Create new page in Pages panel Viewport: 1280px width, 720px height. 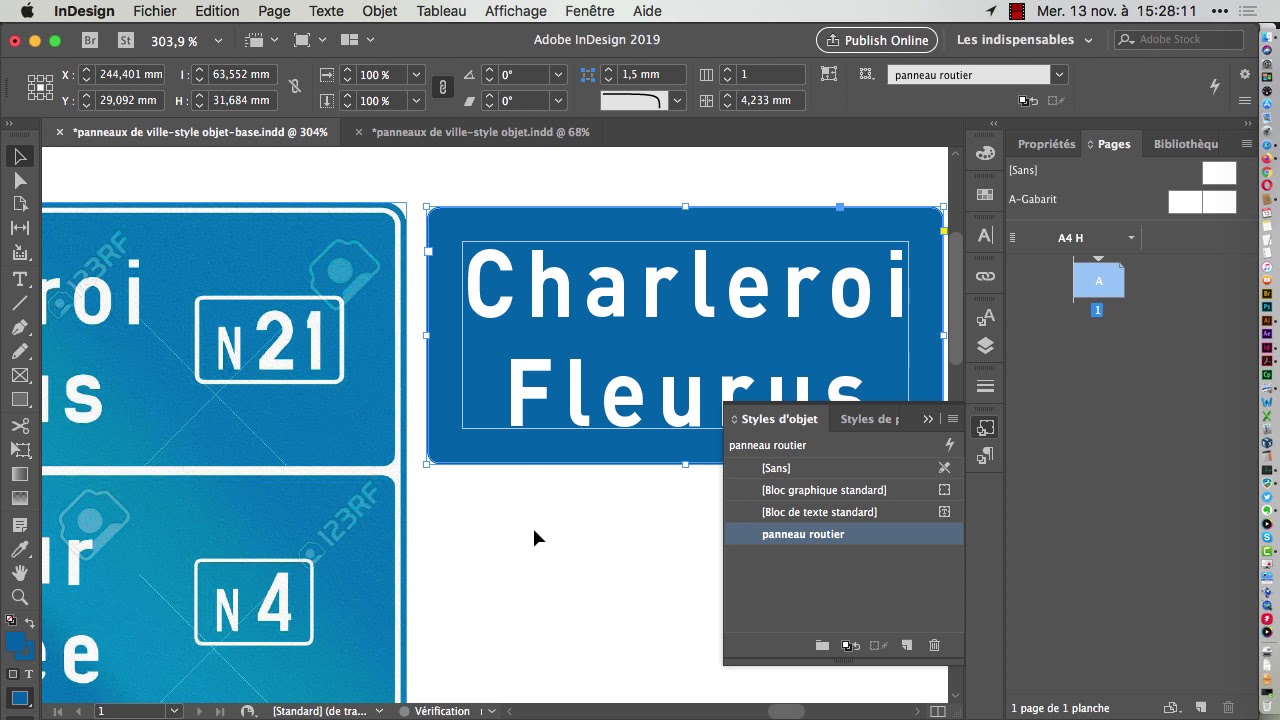pyautogui.click(x=1201, y=708)
